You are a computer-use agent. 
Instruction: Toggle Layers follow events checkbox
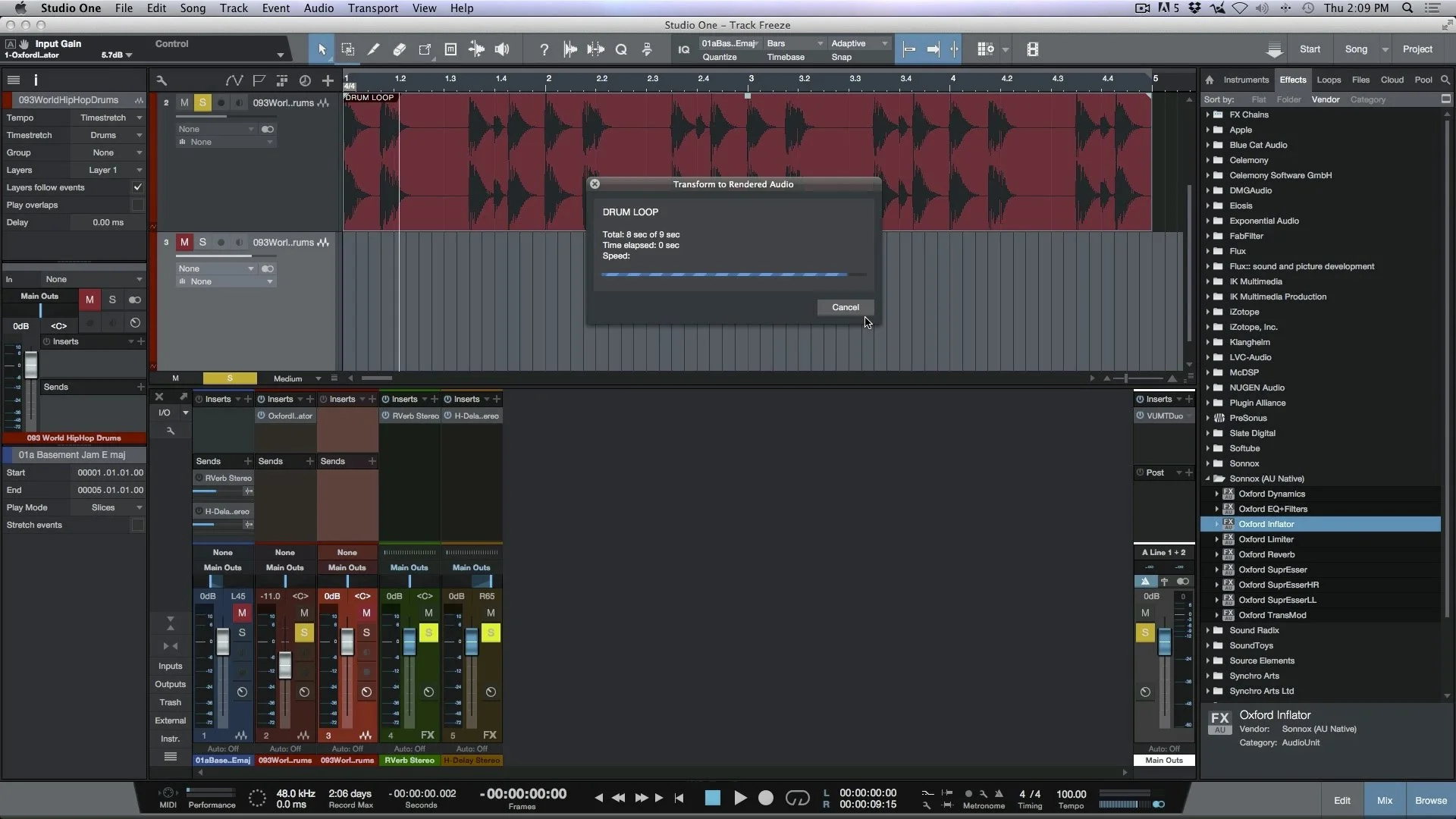[137, 187]
